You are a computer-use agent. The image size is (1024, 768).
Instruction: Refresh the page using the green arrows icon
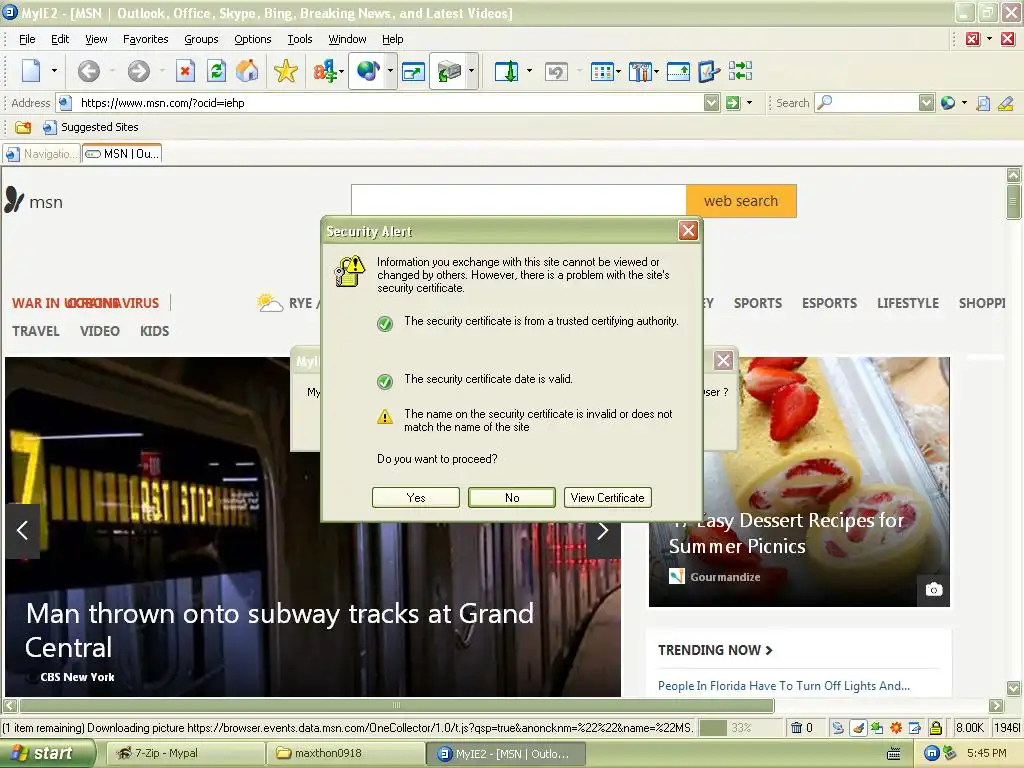(216, 71)
